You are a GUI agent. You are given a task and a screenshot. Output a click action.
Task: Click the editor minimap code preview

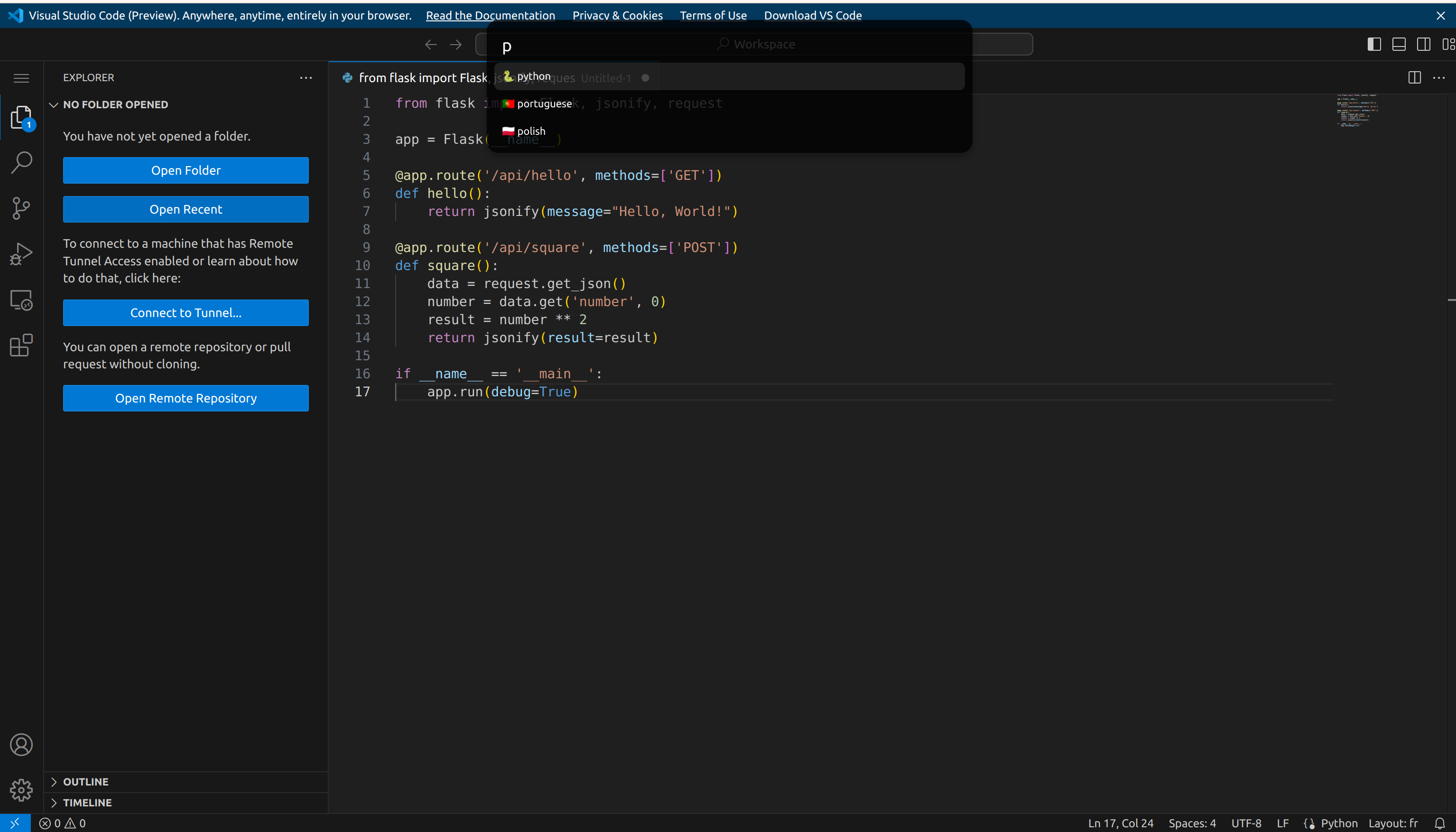click(x=1357, y=110)
